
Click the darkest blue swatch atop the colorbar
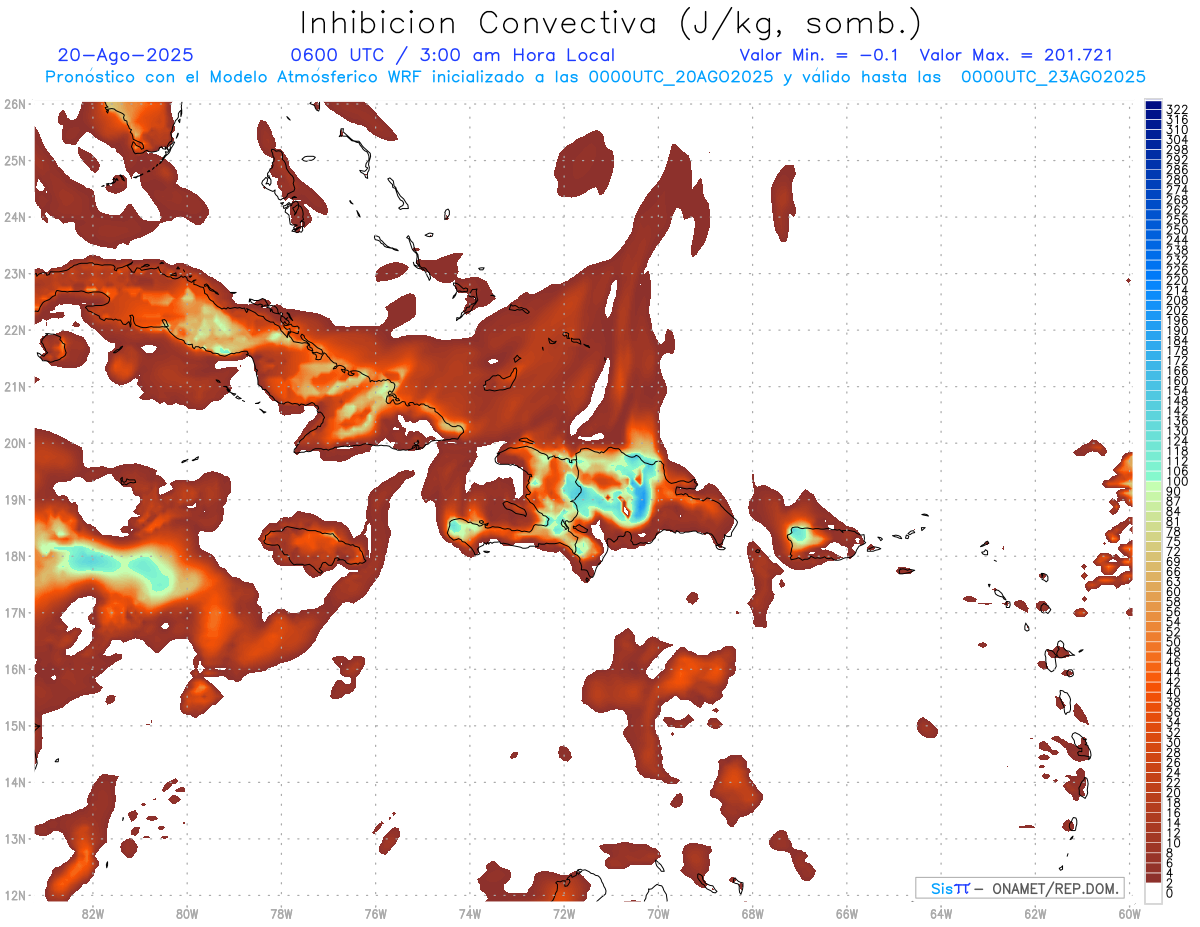coord(1154,106)
